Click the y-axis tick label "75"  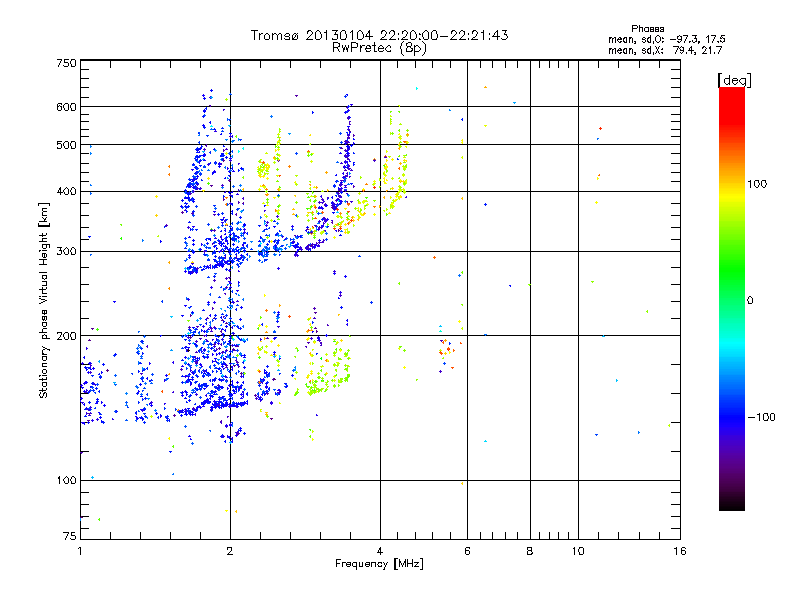pyautogui.click(x=70, y=536)
